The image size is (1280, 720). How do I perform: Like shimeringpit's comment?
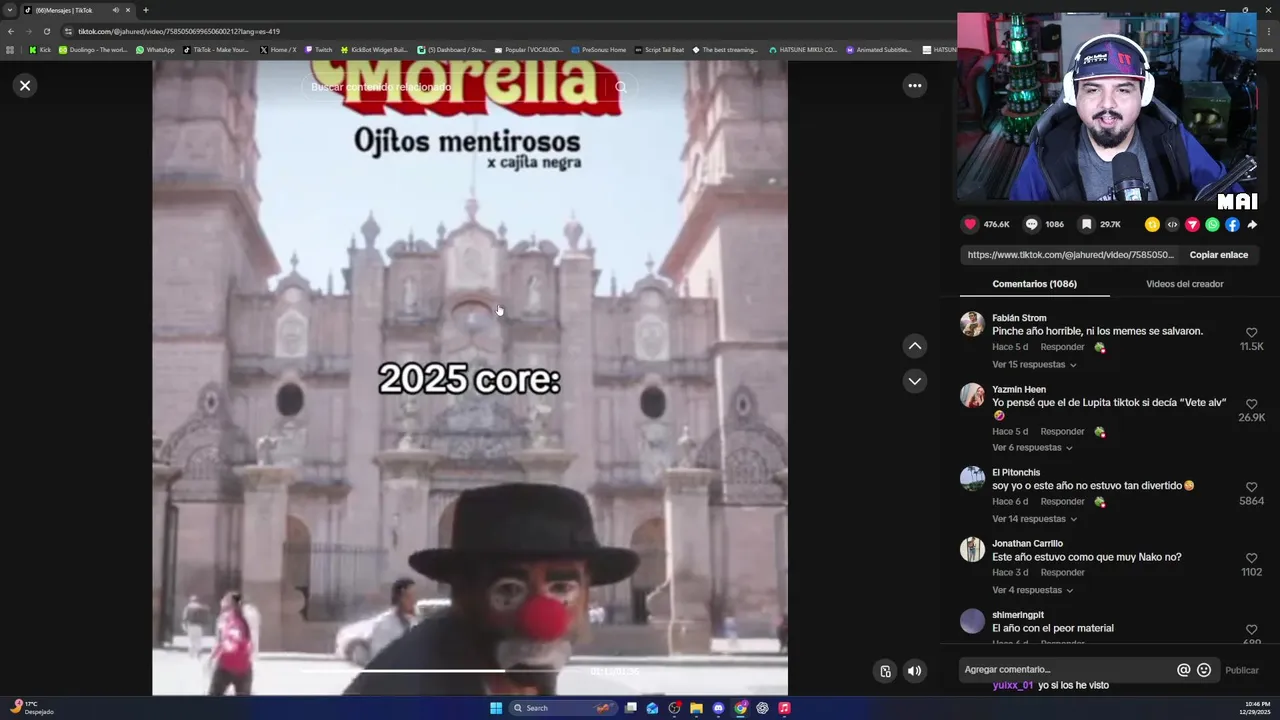tap(1251, 630)
